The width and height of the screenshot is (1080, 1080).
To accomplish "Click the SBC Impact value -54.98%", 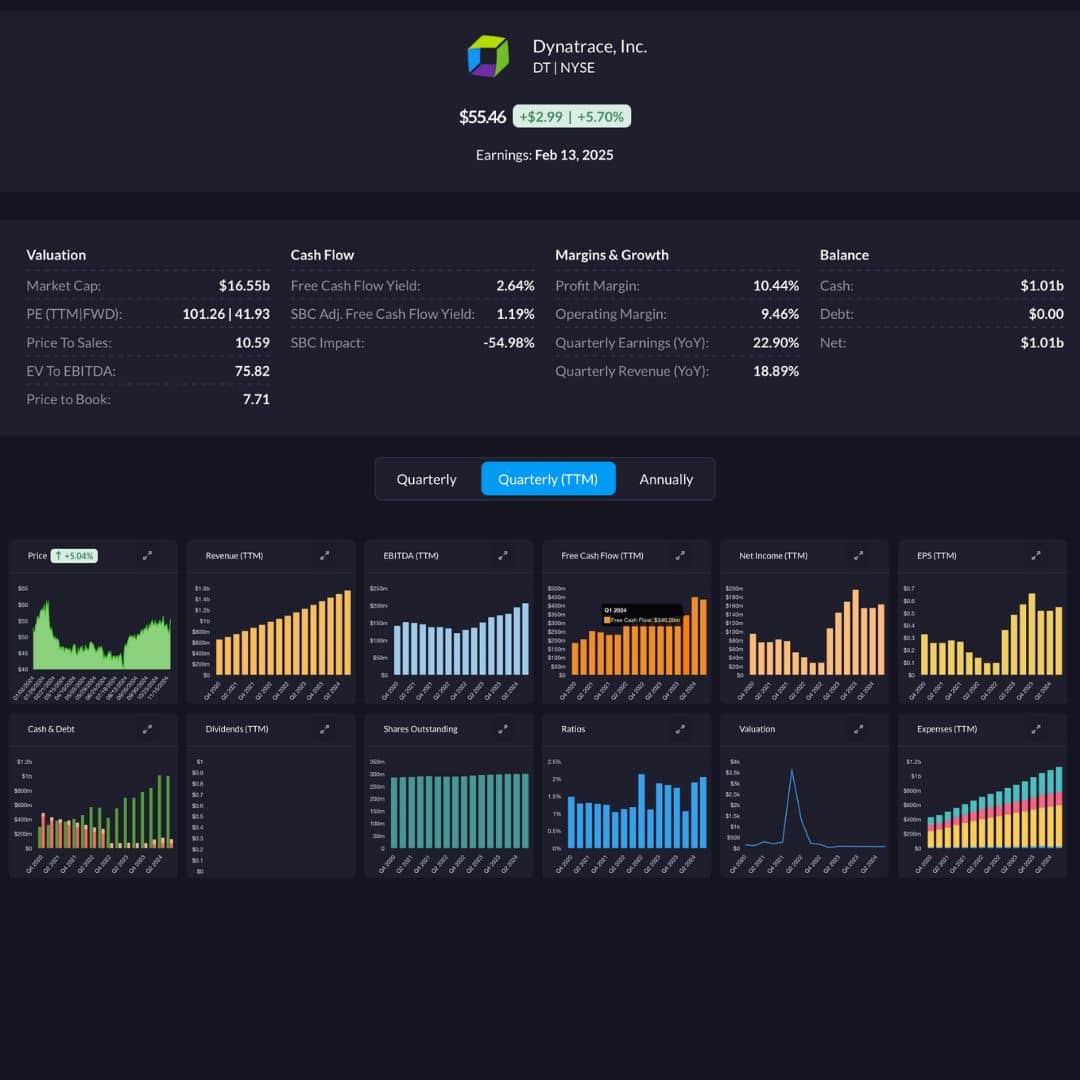I will [508, 342].
